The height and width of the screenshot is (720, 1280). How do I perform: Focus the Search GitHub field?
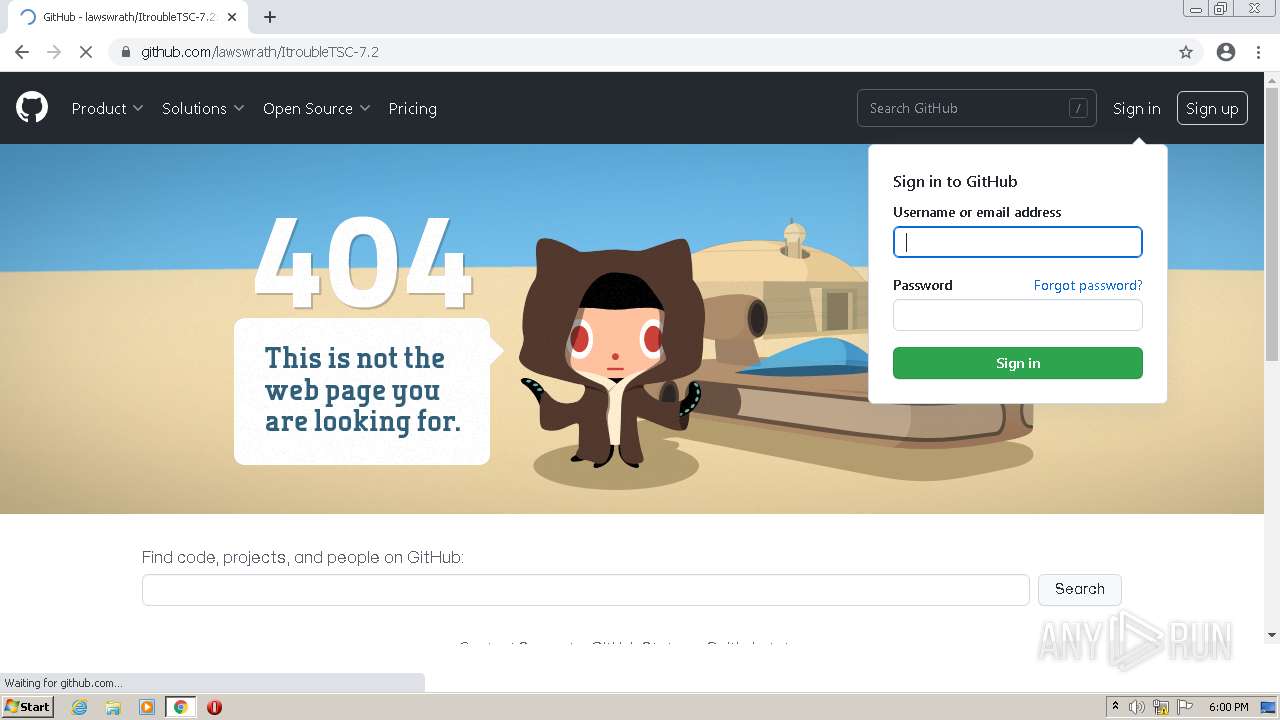976,108
